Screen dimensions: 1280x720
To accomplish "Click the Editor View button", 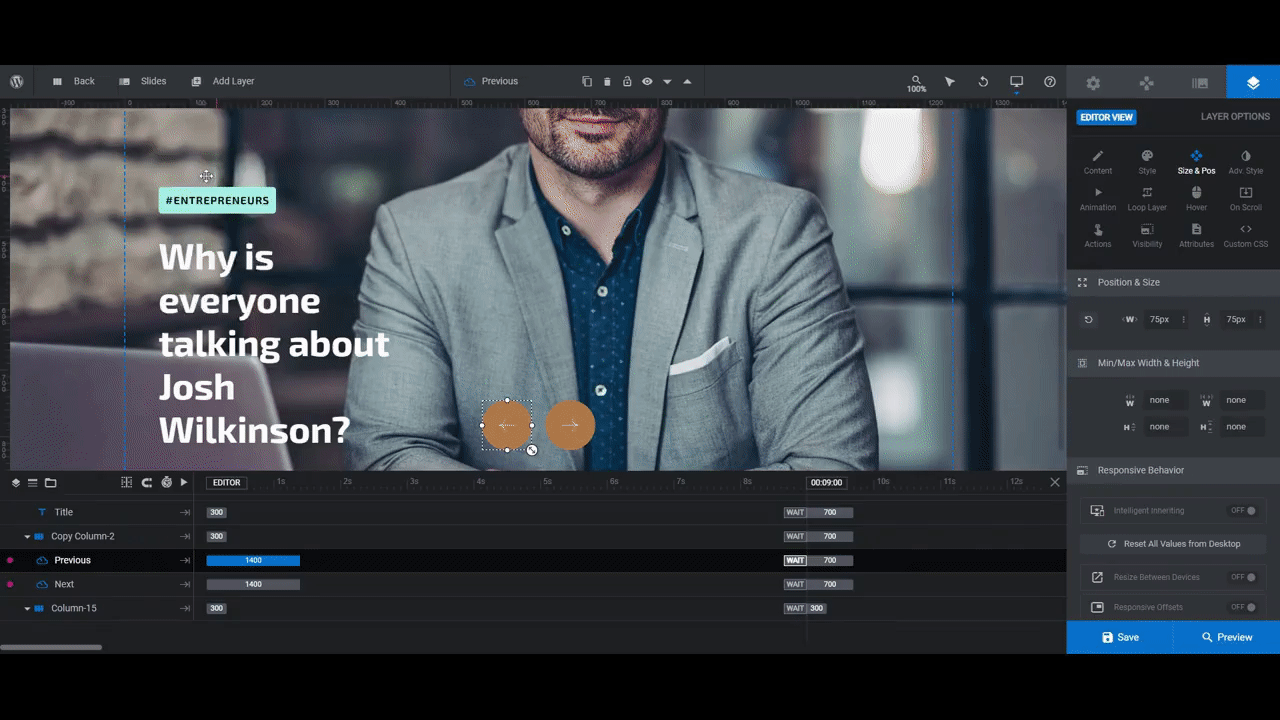I will point(1106,117).
